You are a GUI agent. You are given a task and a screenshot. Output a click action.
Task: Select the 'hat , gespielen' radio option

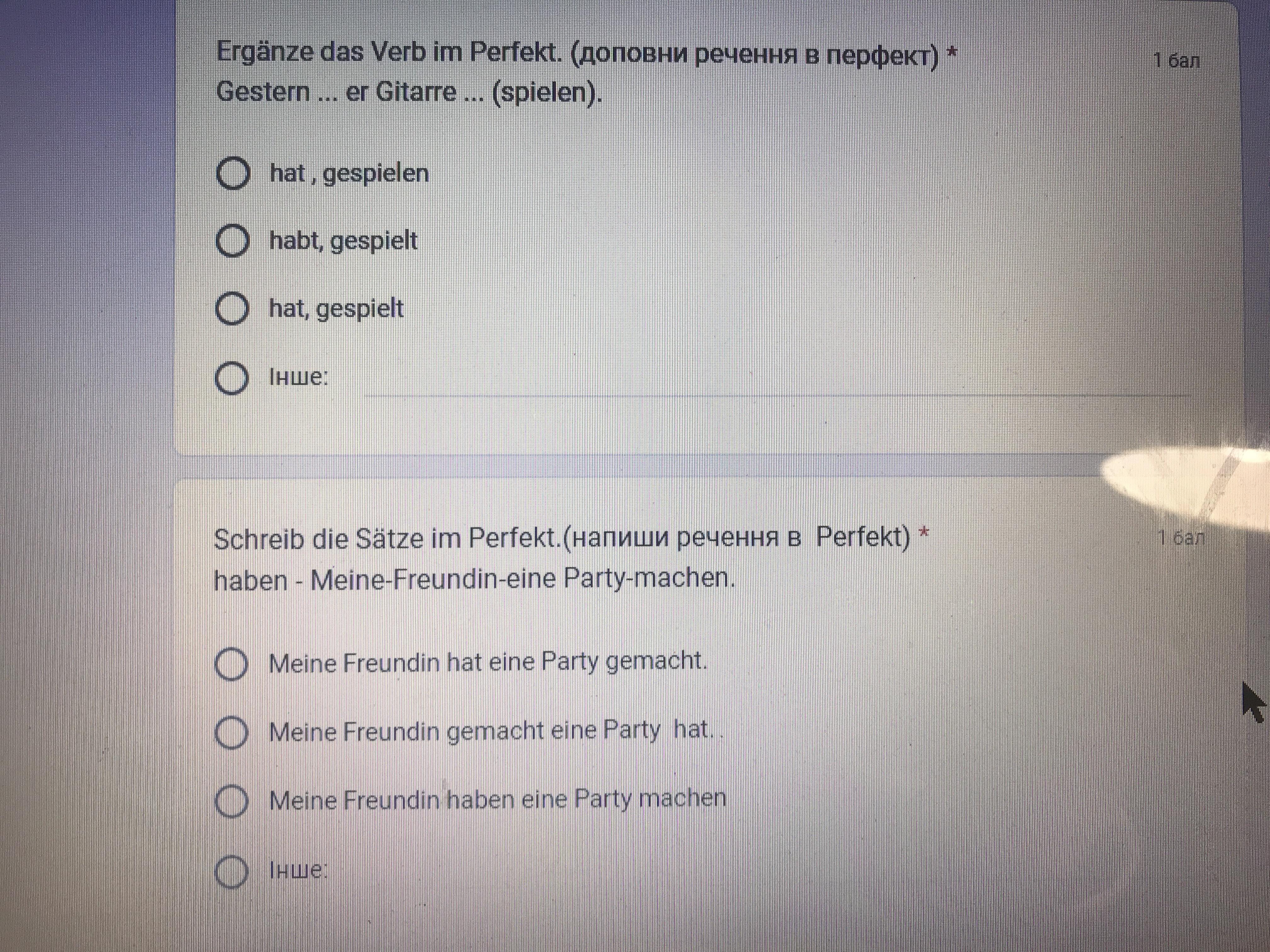click(232, 173)
